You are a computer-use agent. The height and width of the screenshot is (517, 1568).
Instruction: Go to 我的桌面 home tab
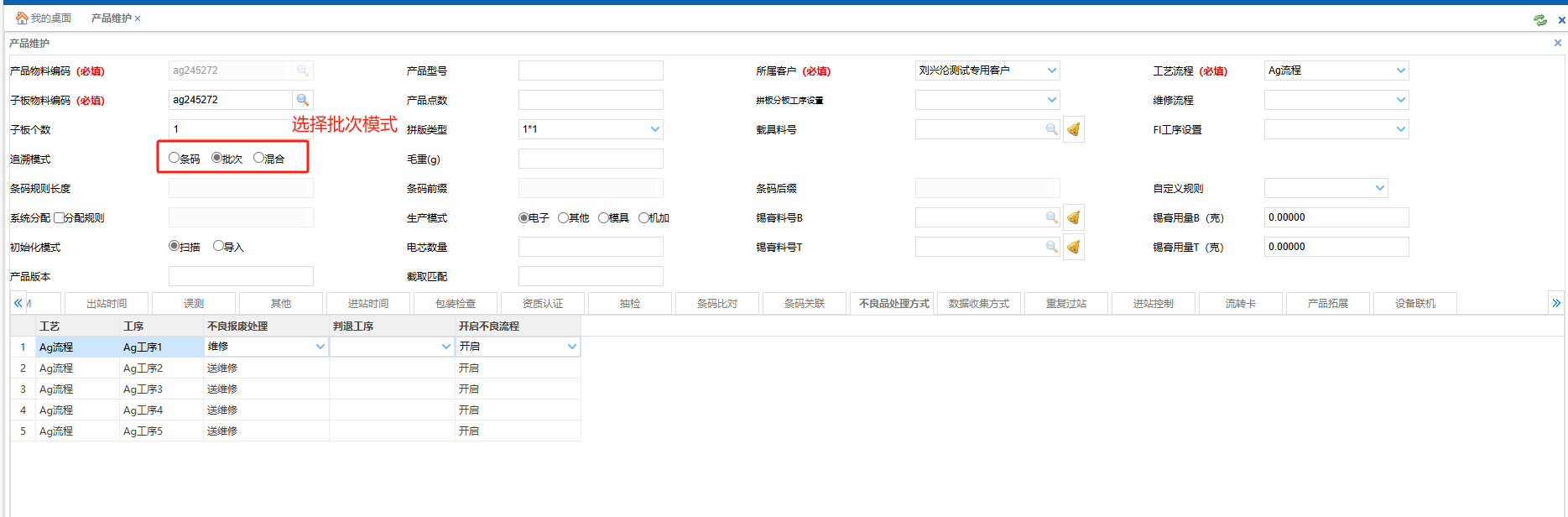44,18
